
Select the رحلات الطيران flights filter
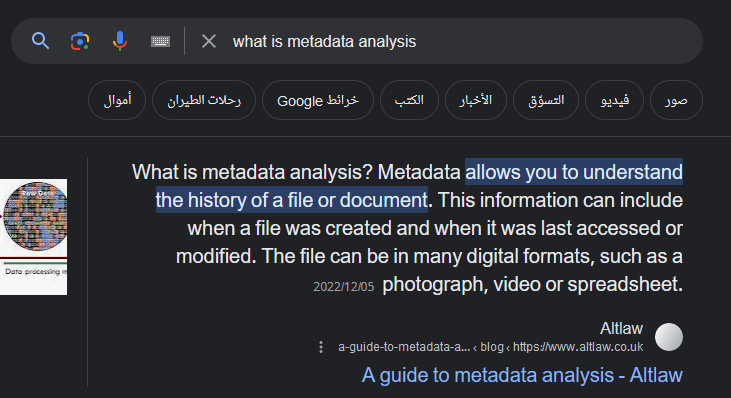pyautogui.click(x=204, y=100)
